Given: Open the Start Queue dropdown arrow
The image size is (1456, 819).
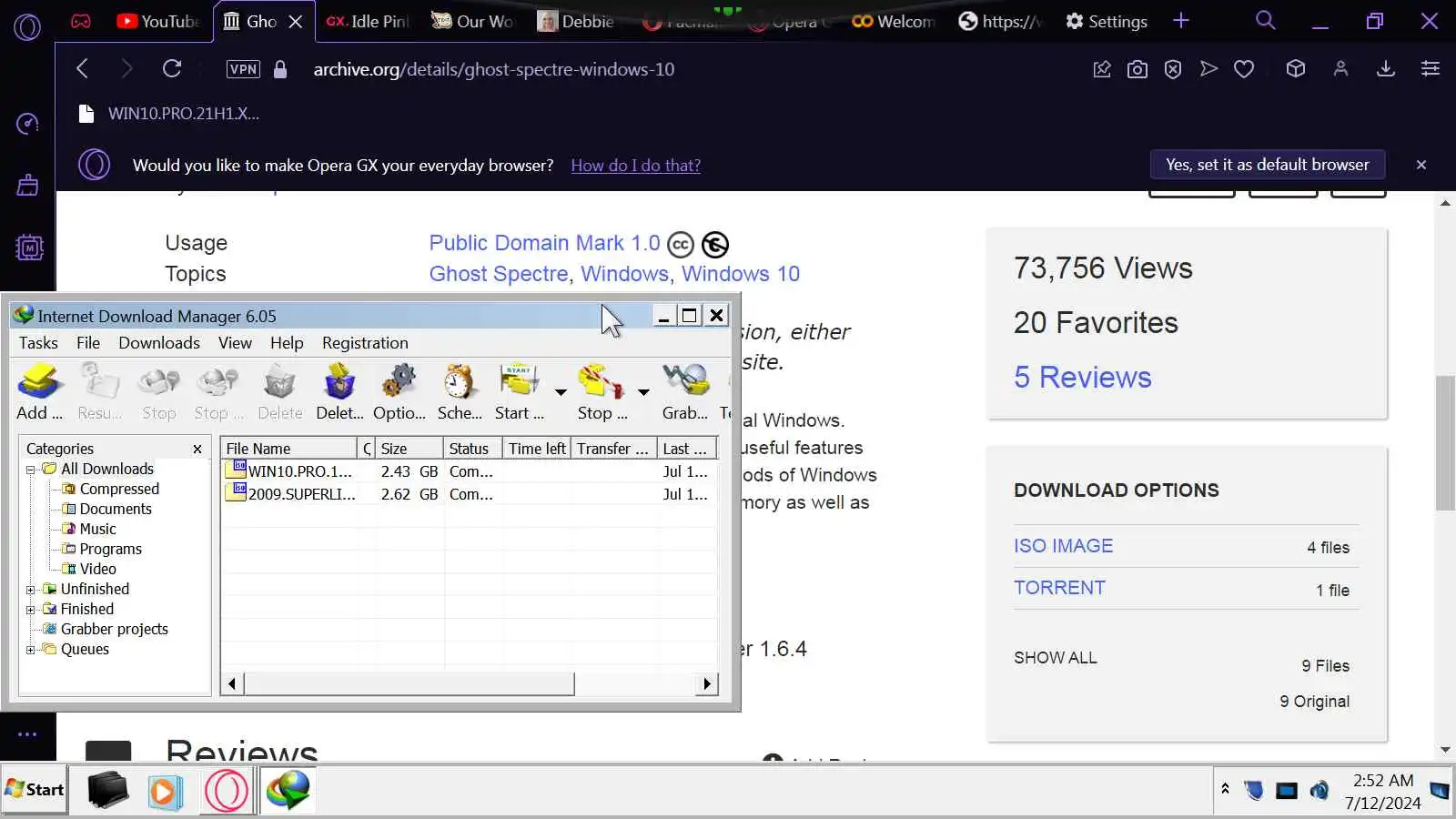Looking at the screenshot, I should 561,392.
